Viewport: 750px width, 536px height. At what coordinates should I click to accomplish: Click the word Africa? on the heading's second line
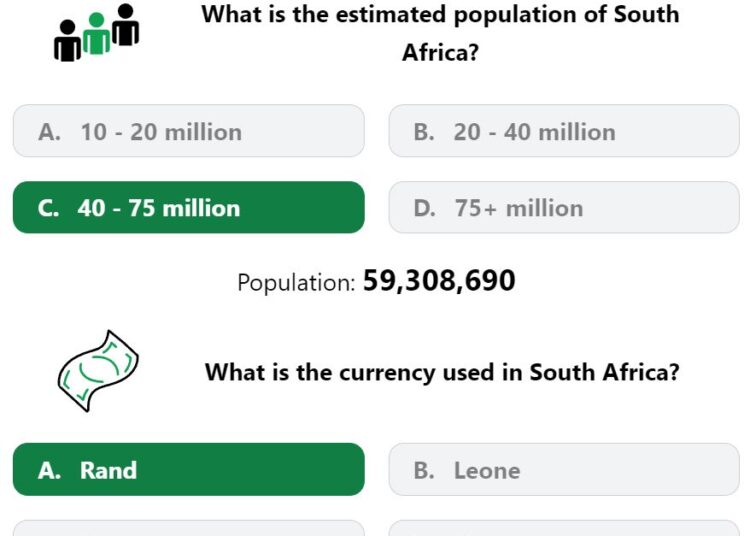pos(440,52)
